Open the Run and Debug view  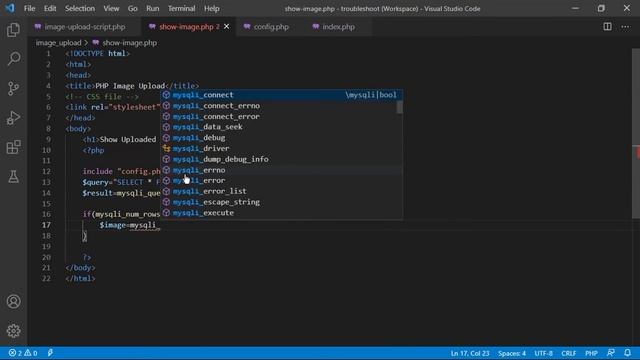tap(13, 118)
